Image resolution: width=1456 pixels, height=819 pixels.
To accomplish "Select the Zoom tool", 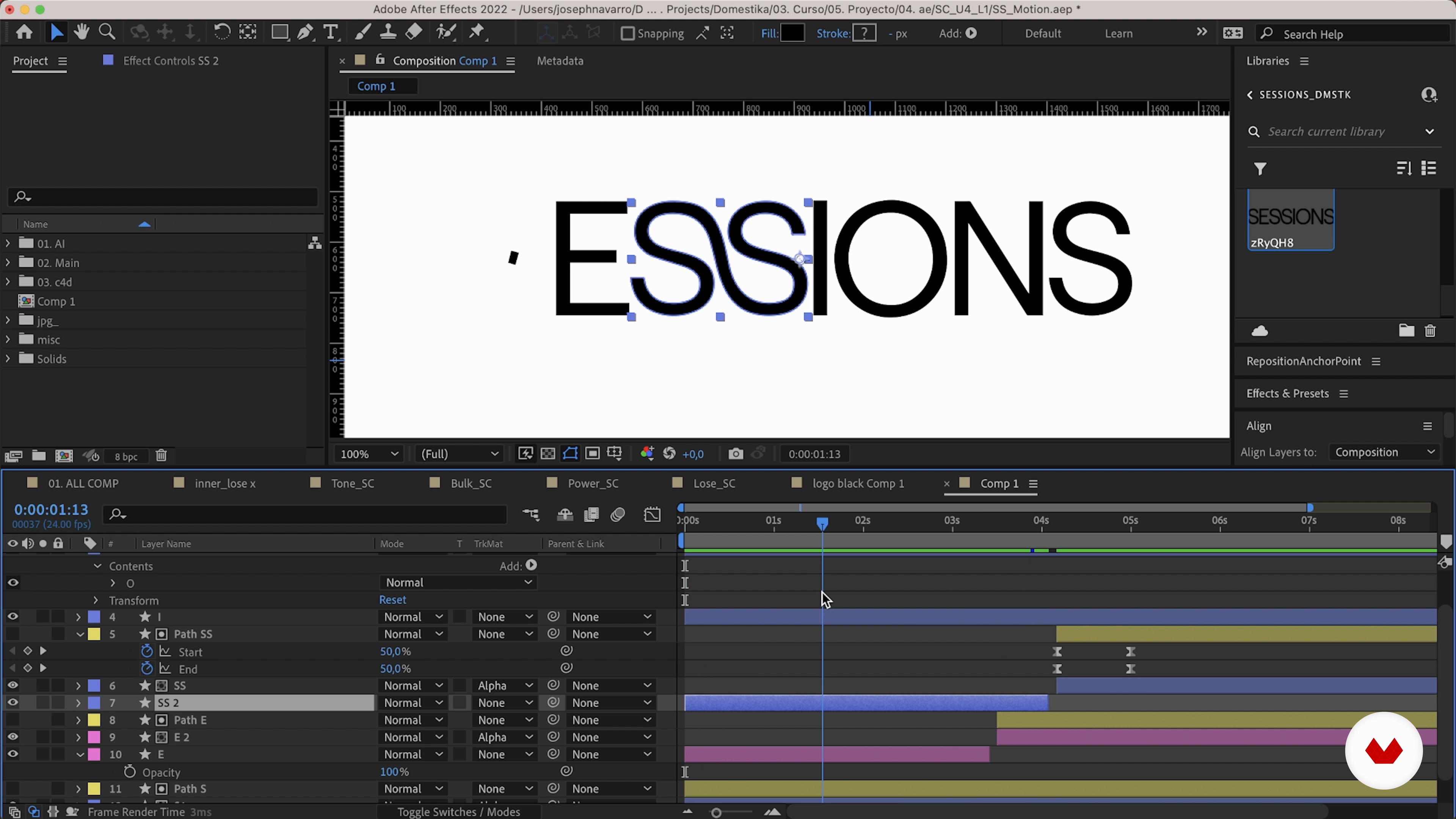I will tap(107, 32).
